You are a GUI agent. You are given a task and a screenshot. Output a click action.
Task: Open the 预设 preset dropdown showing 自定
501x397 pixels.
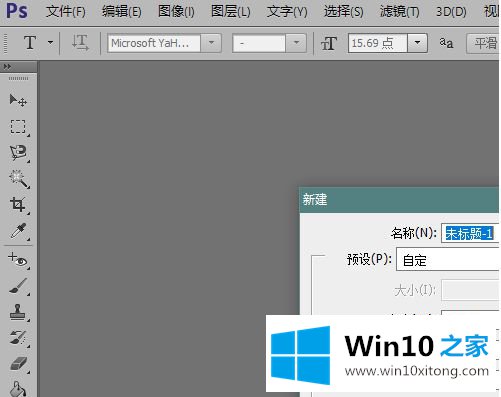tap(447, 259)
